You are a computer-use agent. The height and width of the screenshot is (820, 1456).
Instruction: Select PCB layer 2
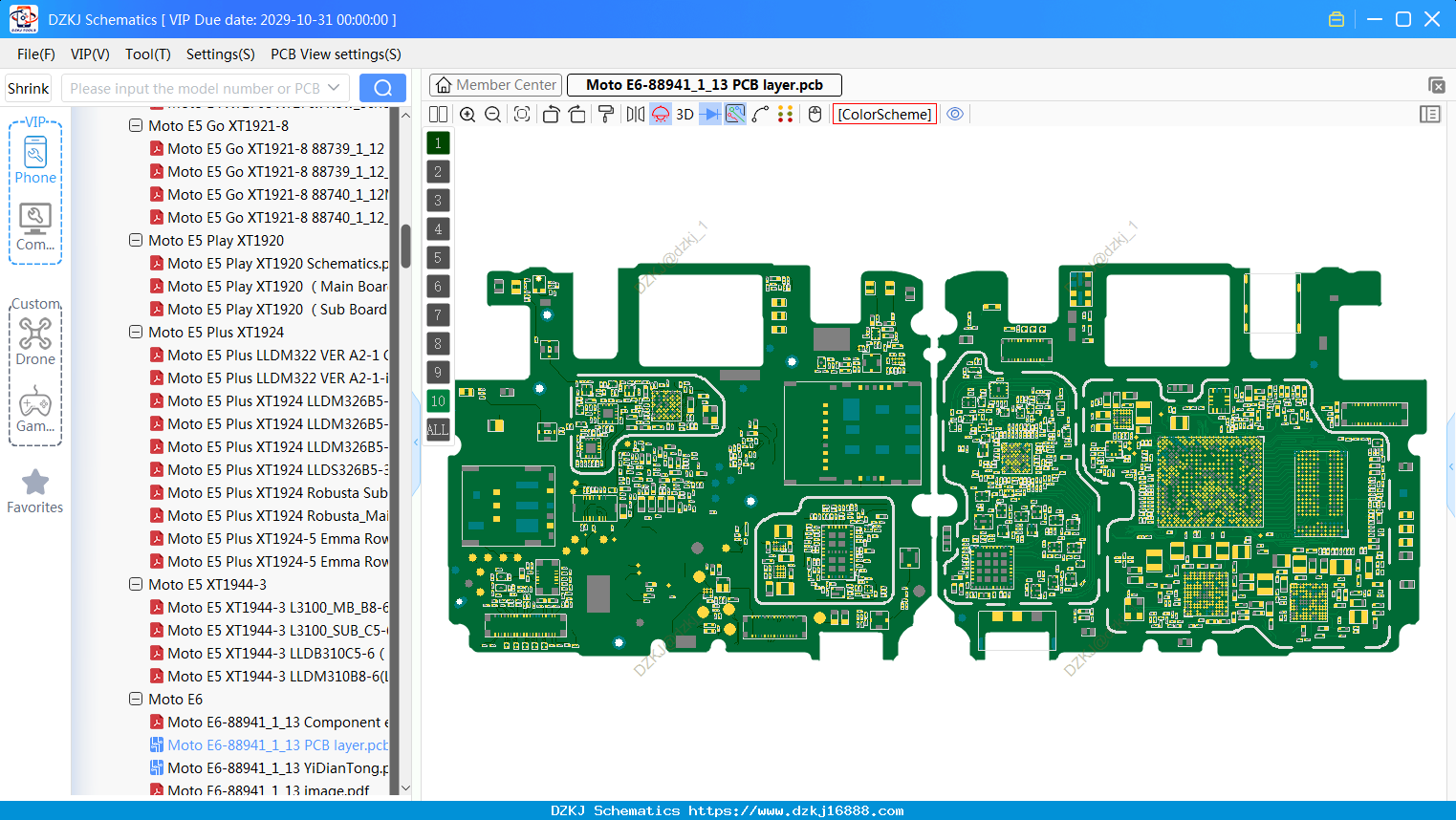[438, 172]
